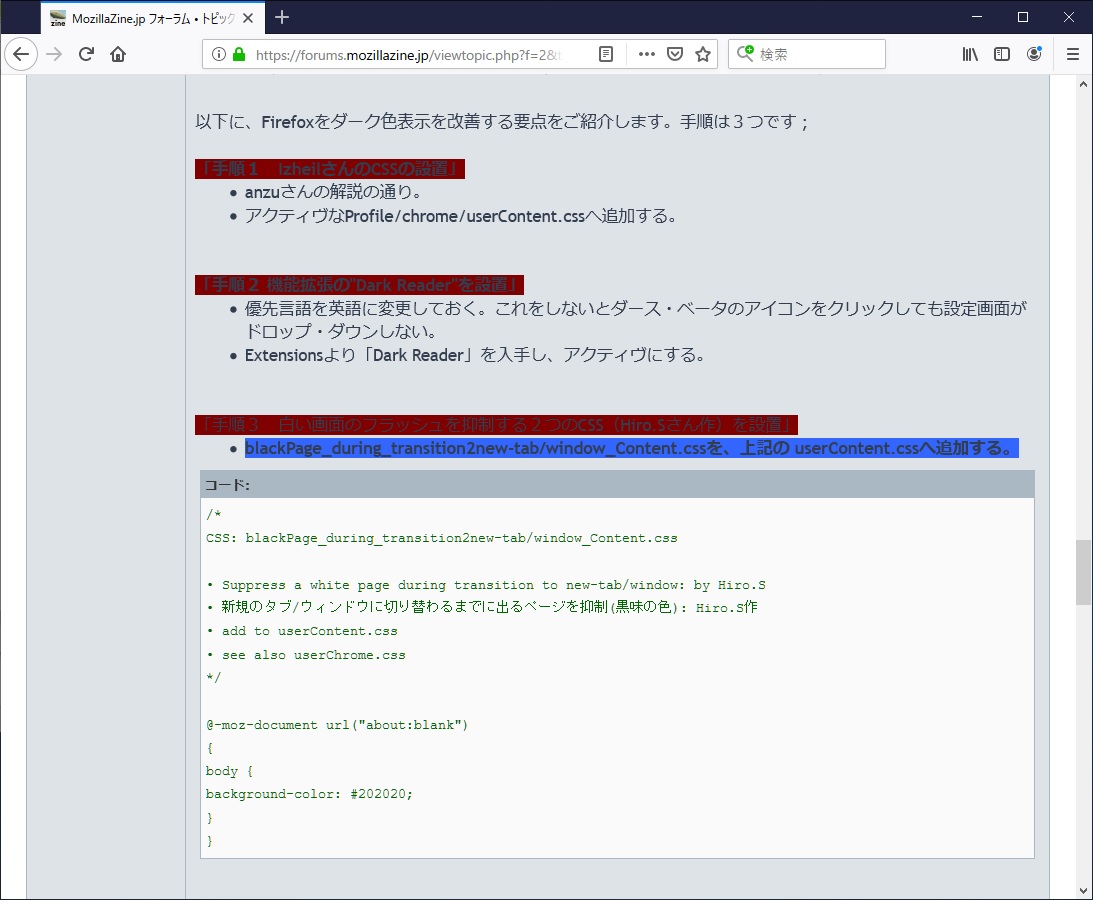Open the Firefox hamburger menu
The width and height of the screenshot is (1093, 900).
point(1072,54)
